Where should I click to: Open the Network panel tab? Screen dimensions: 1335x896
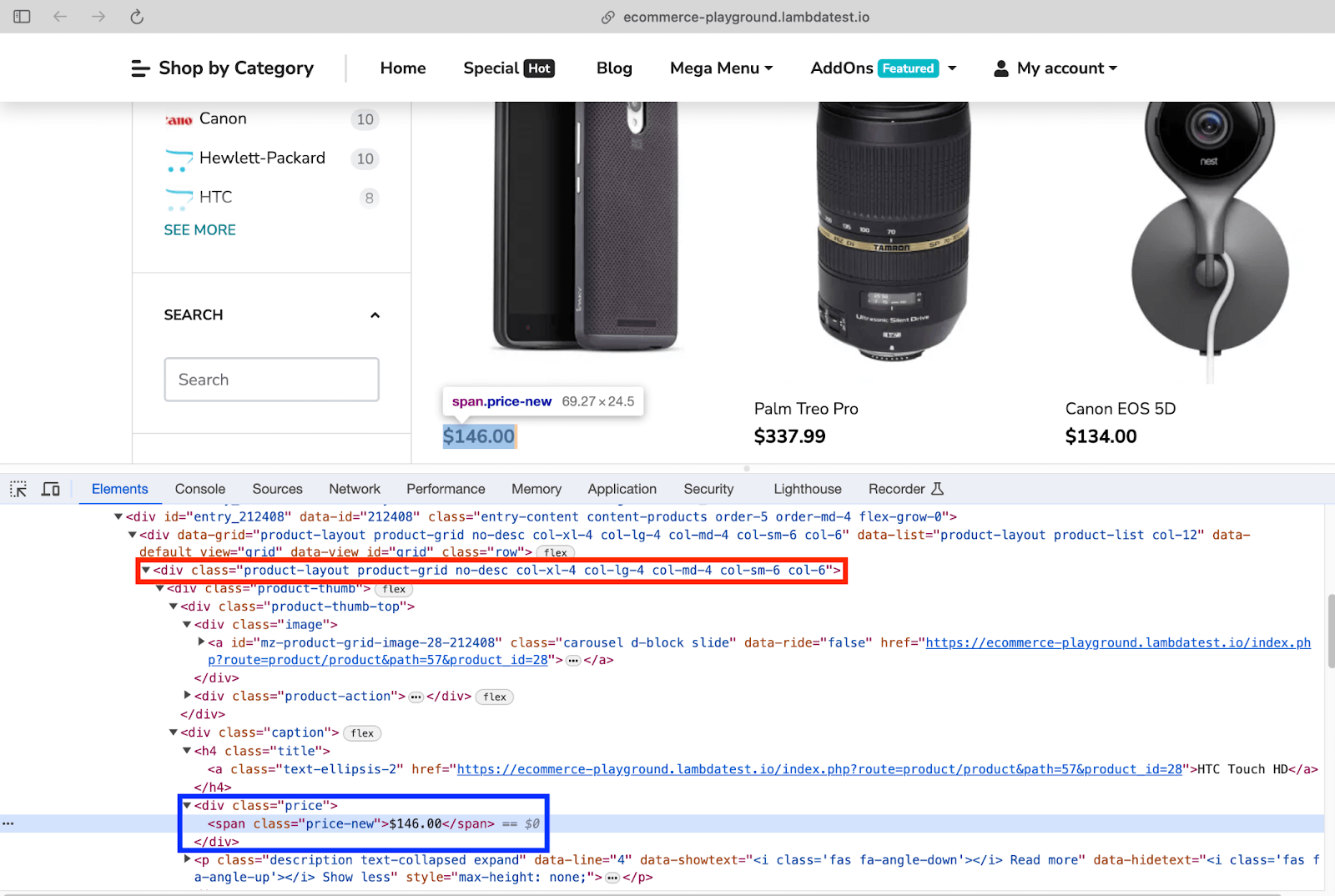(354, 489)
